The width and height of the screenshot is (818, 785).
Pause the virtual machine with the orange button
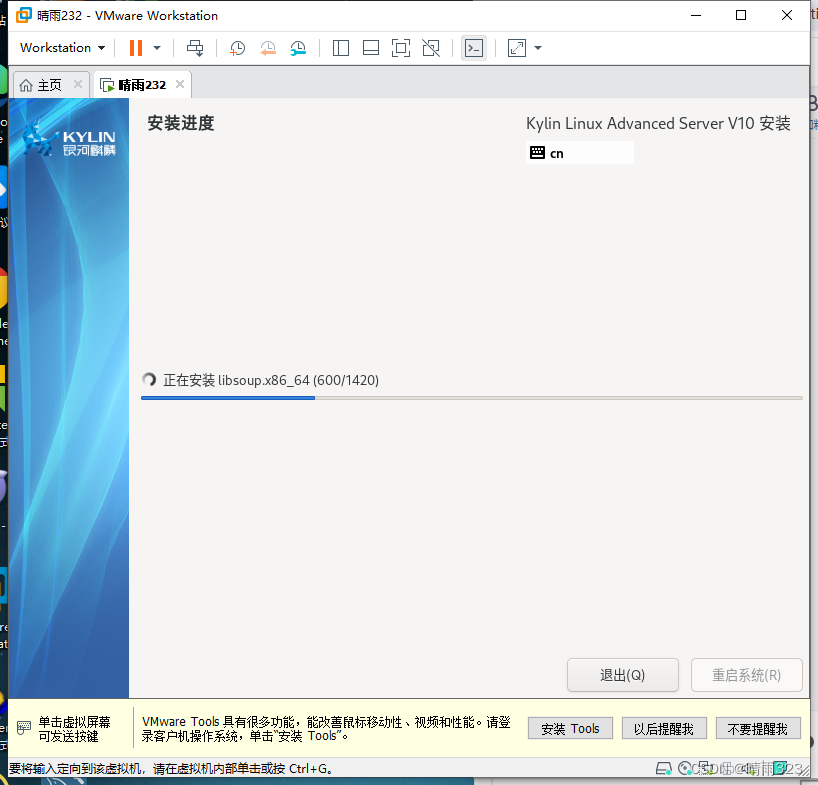point(136,48)
